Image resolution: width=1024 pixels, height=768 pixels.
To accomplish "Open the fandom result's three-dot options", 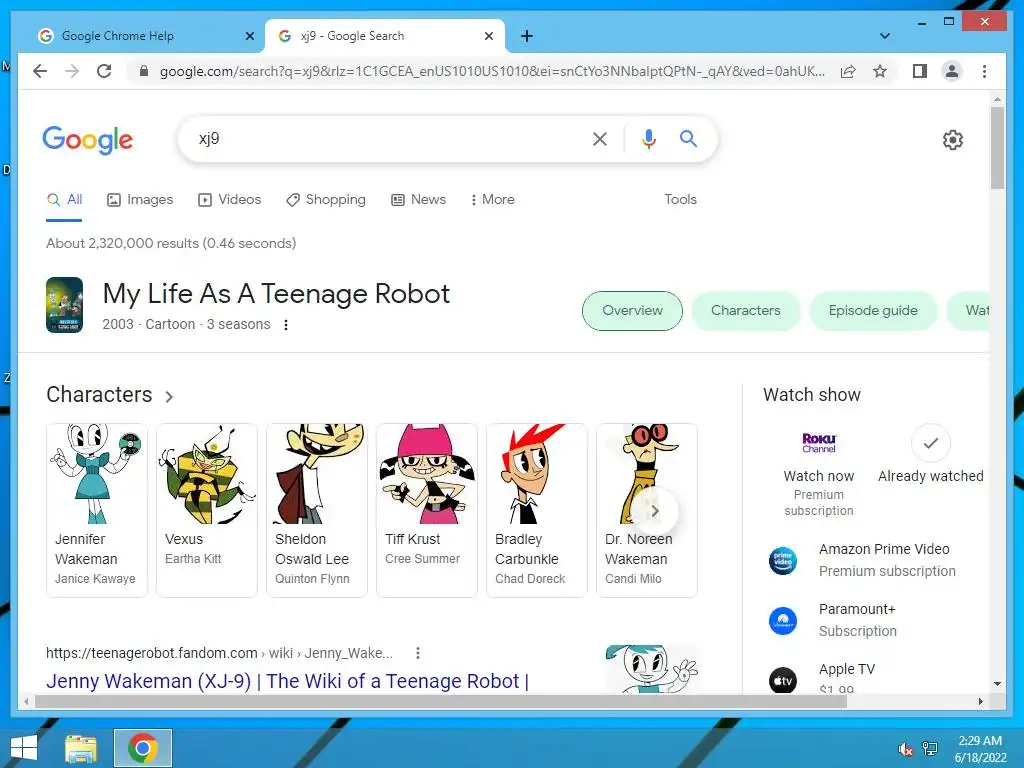I will click(x=417, y=653).
